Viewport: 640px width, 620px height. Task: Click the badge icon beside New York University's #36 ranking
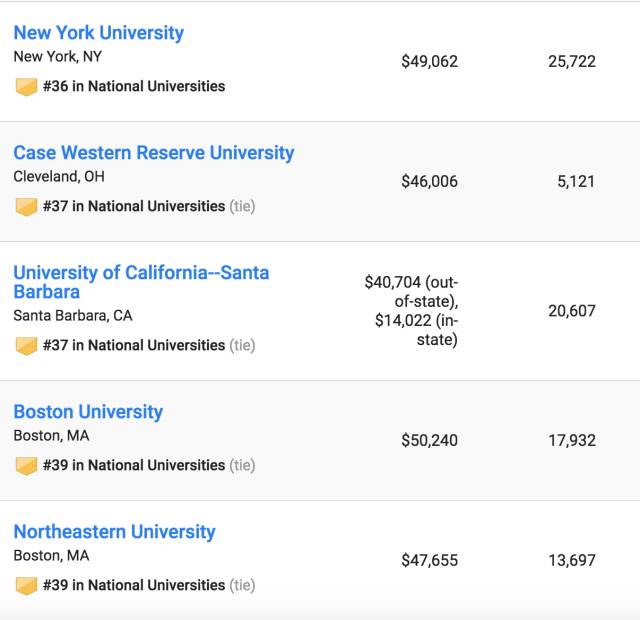coord(27,87)
